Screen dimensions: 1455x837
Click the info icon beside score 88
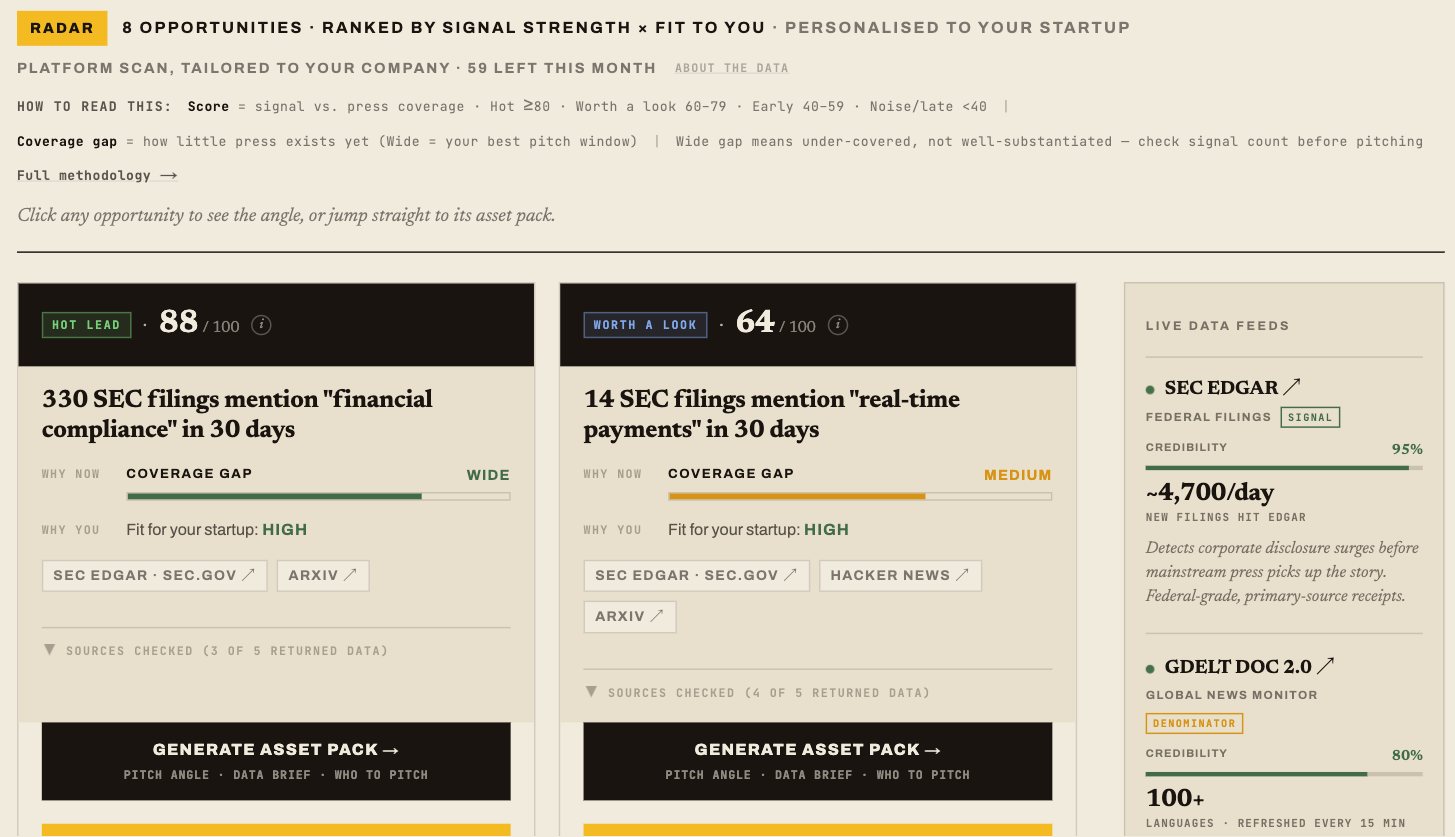pos(261,325)
